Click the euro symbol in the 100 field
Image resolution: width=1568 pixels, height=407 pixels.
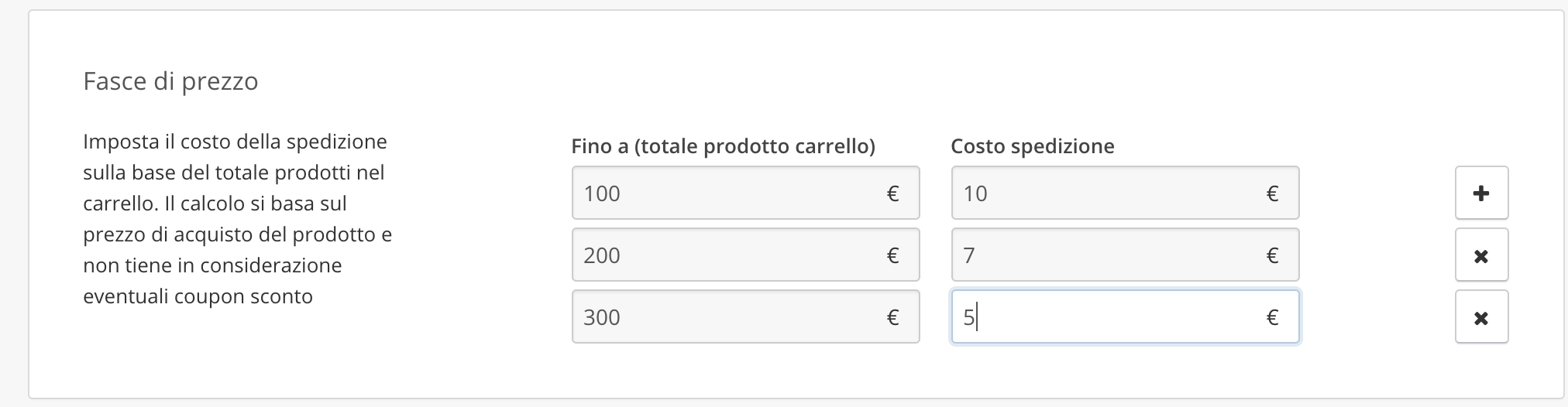pyautogui.click(x=892, y=193)
